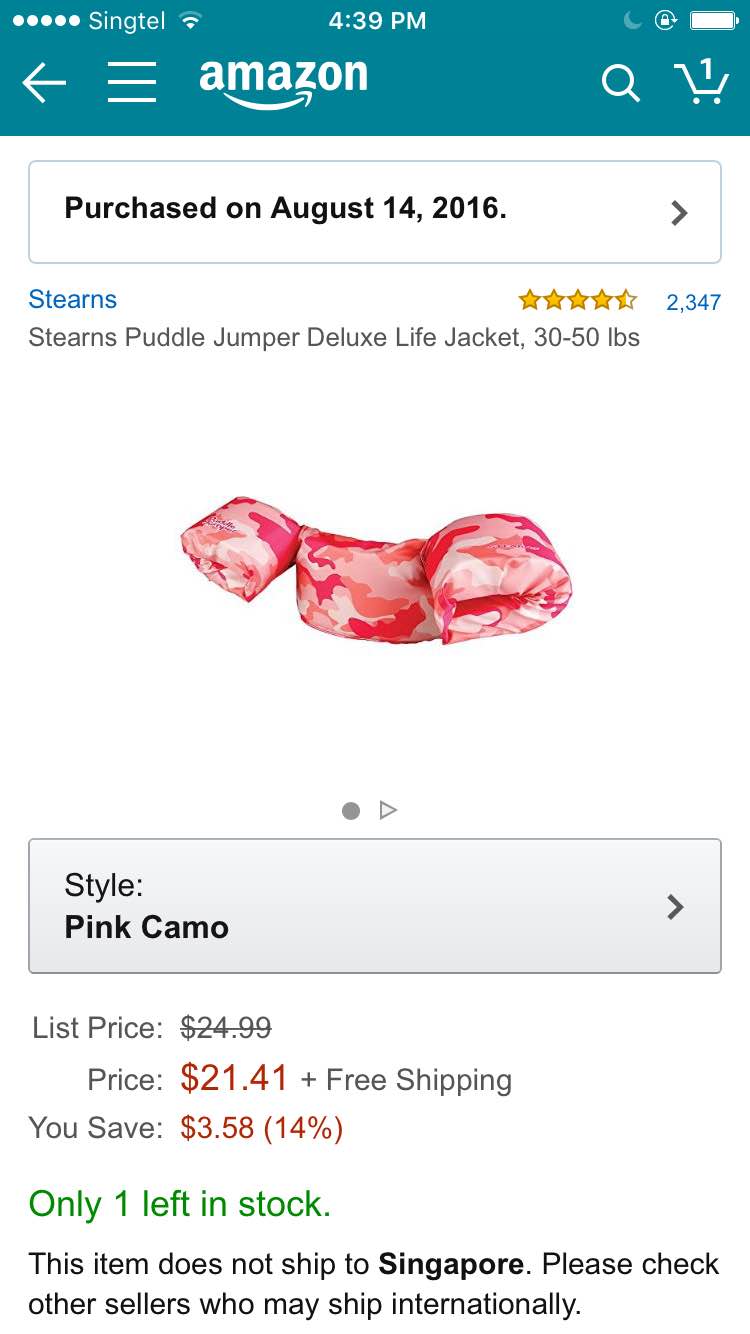Open the Stearns brand link
This screenshot has height=1334, width=750.
point(72,299)
